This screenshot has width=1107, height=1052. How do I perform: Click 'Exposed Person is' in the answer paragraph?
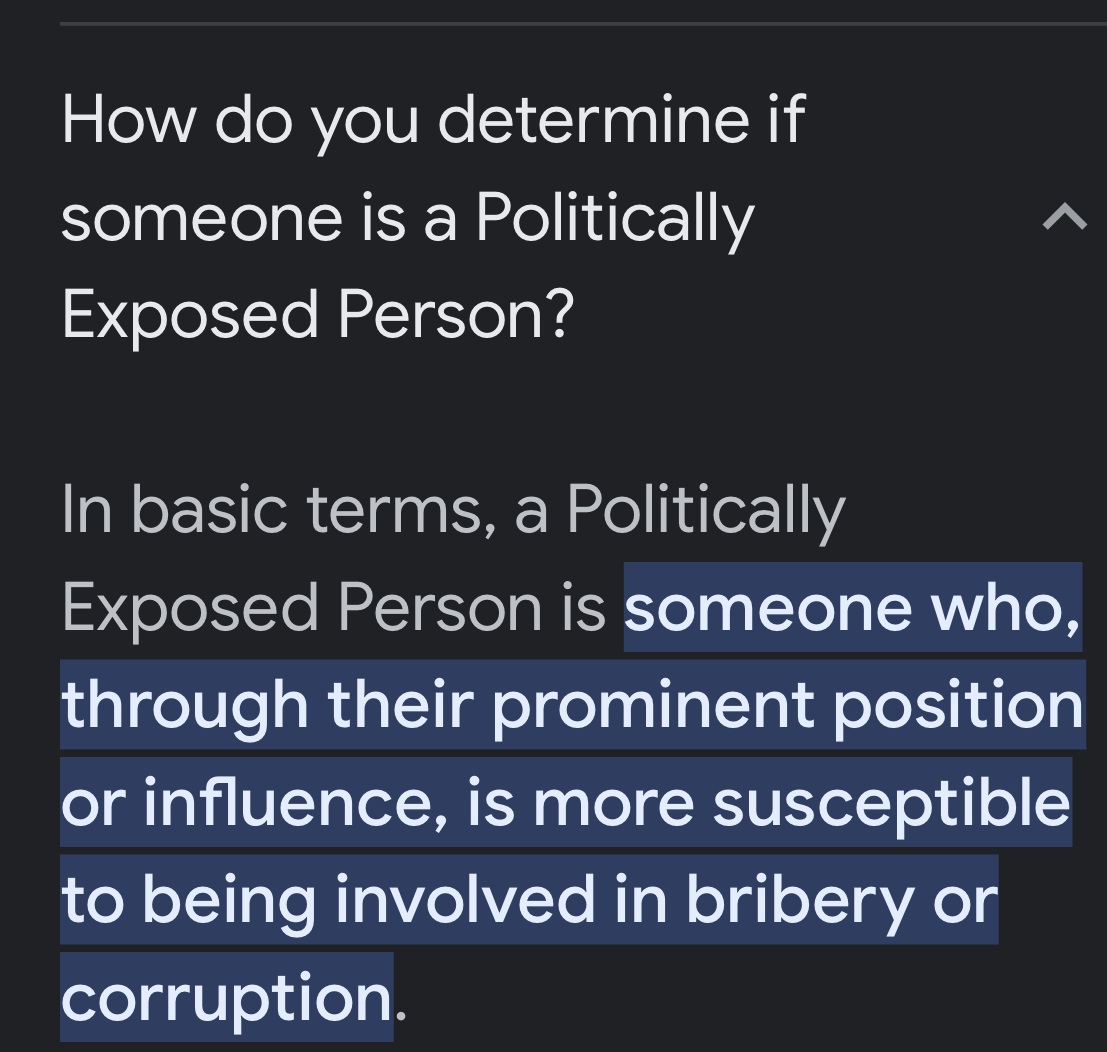point(333,608)
